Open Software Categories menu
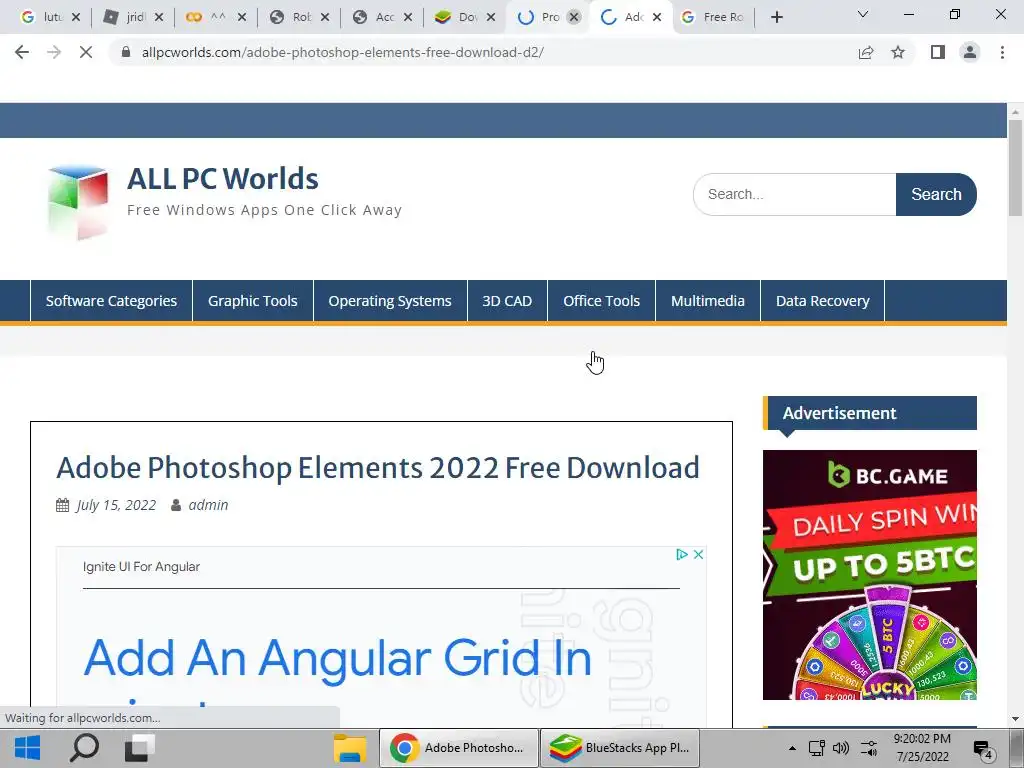Viewport: 1024px width, 768px height. 112,301
